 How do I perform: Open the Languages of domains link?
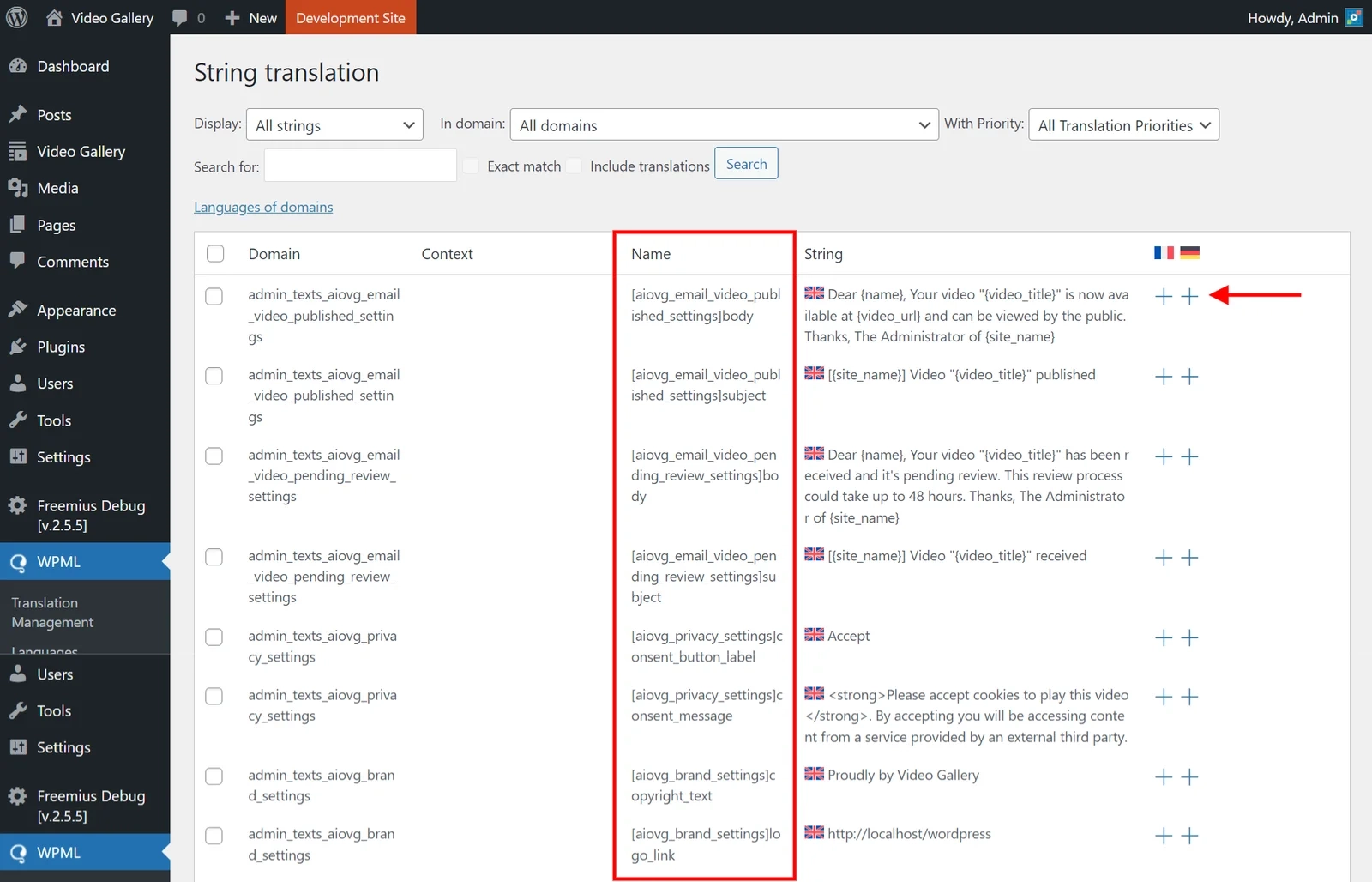pyautogui.click(x=263, y=207)
